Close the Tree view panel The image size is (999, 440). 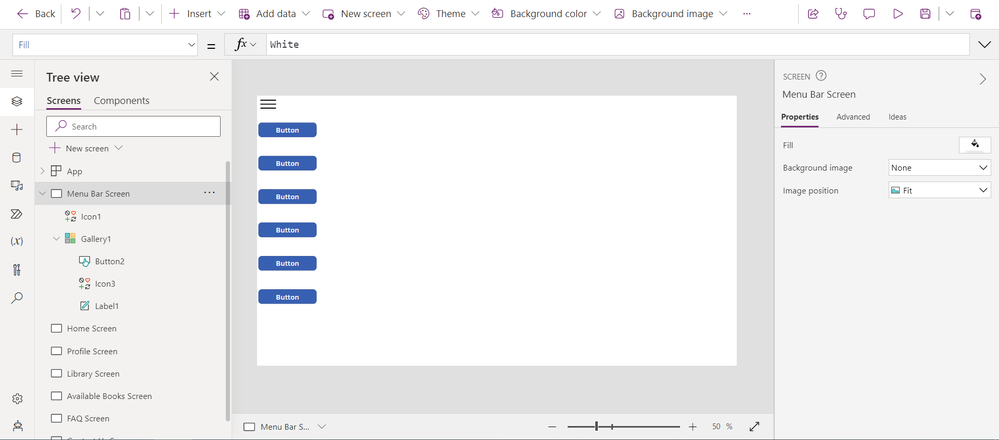[214, 76]
